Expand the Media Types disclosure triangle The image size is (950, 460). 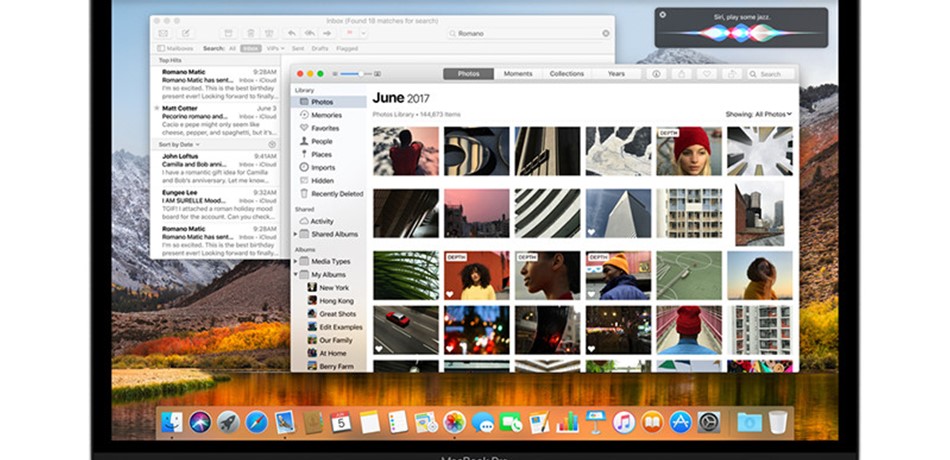point(296,261)
